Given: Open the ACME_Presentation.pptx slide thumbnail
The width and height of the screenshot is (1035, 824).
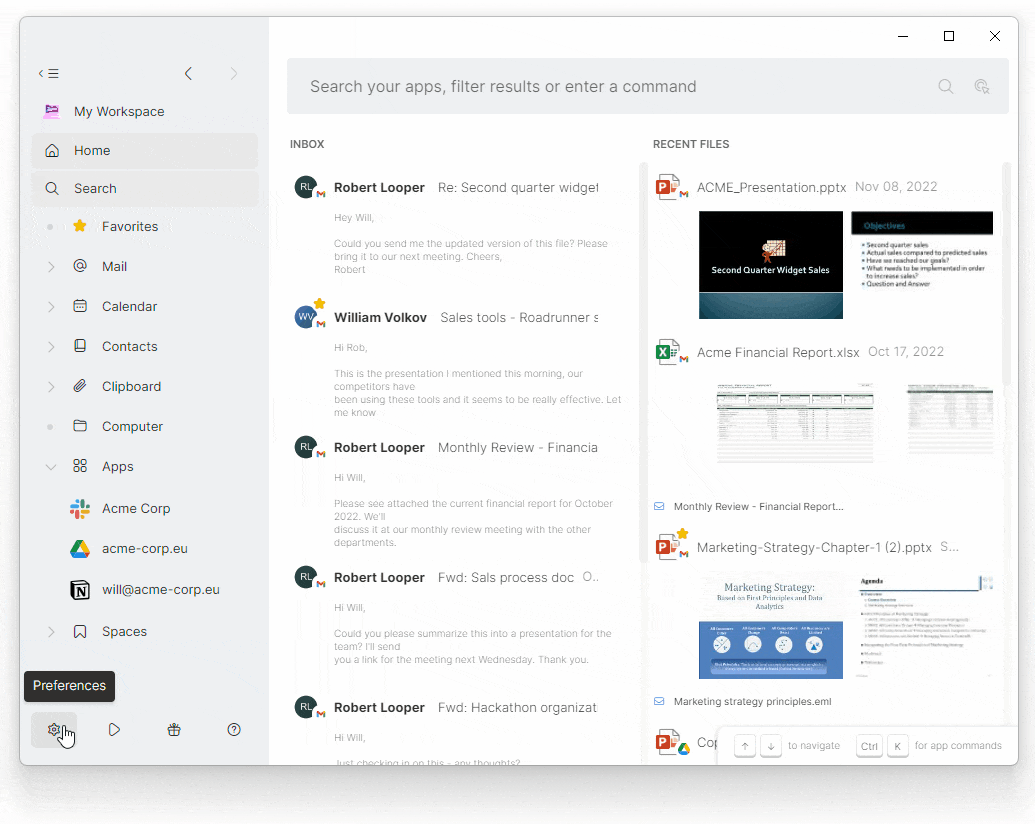Looking at the screenshot, I should pyautogui.click(x=770, y=264).
